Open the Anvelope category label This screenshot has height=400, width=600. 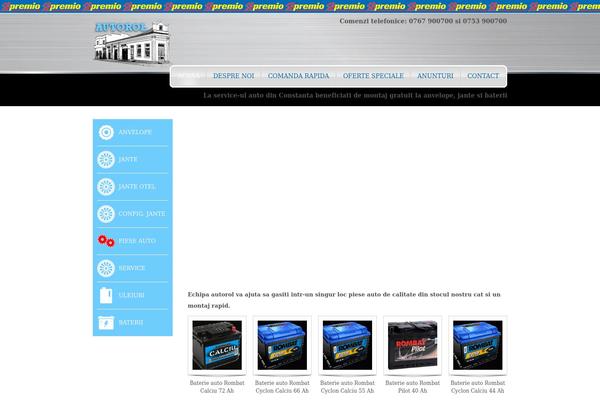point(135,132)
